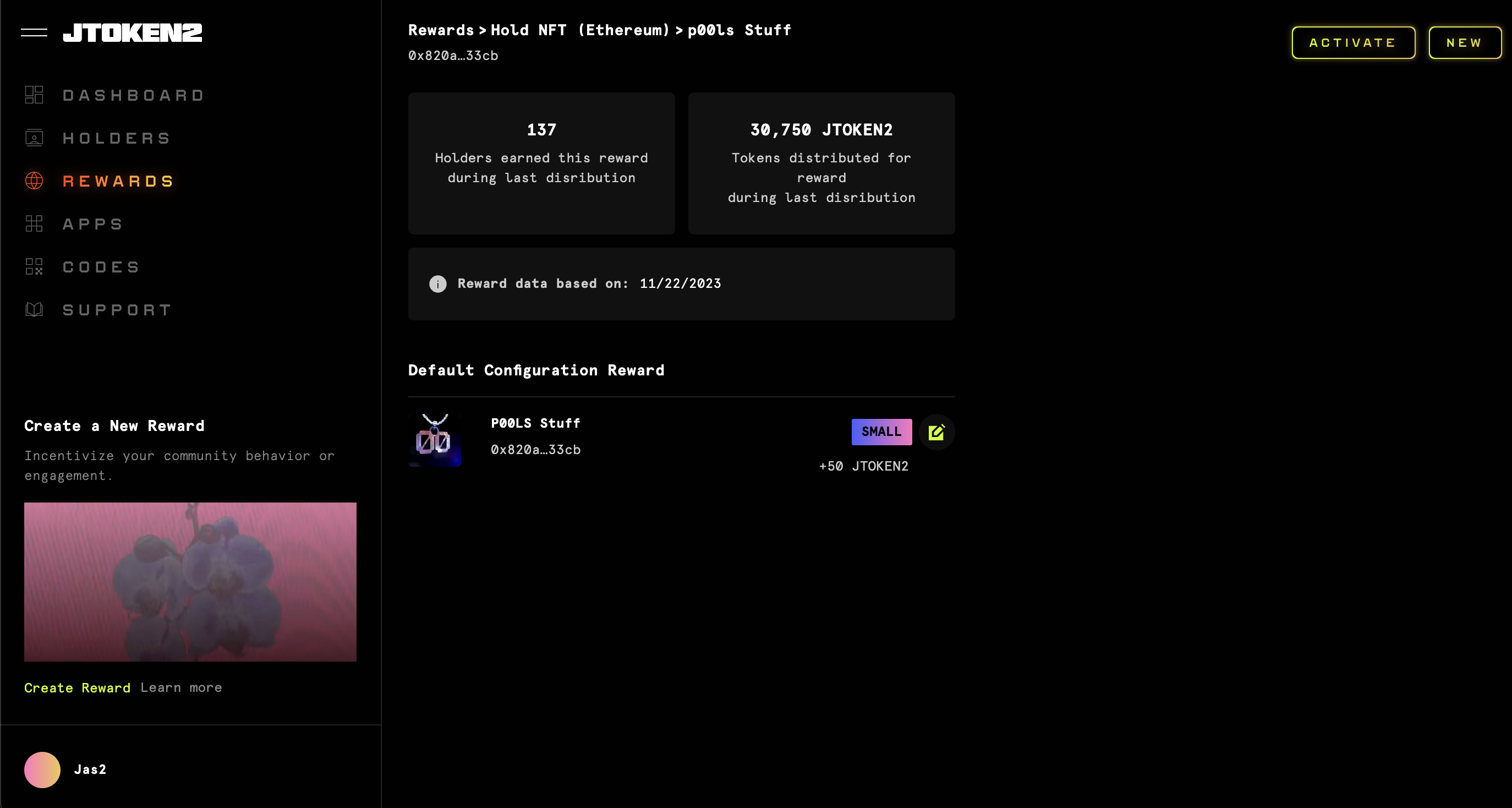Screen dimensions: 1512x808
Task: Open the Jas2 profile avatar
Action: [42, 770]
